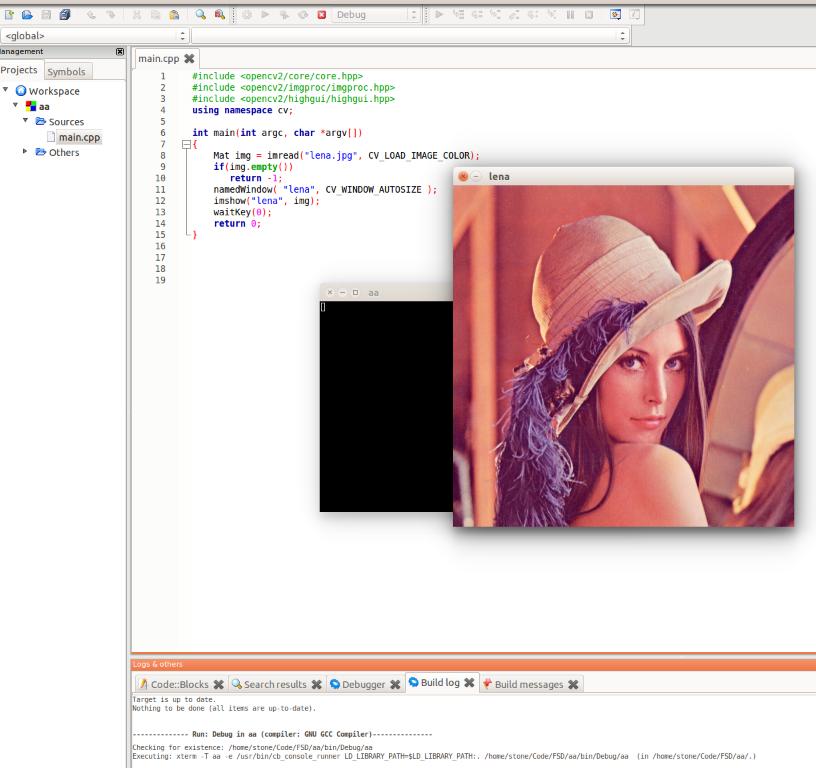Click the Open file toolbar icon
816x768 pixels.
point(27,15)
